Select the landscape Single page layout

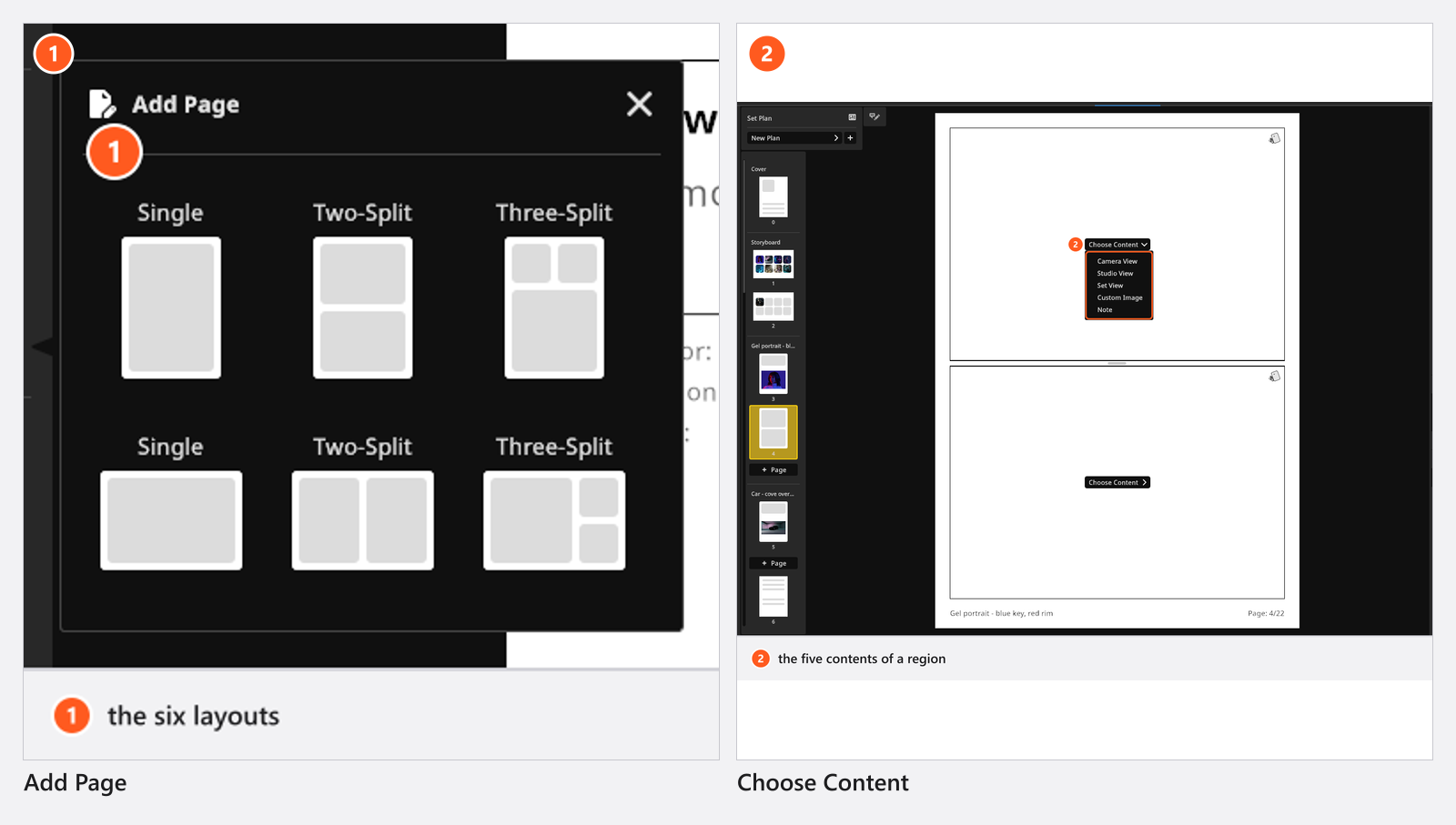171,520
